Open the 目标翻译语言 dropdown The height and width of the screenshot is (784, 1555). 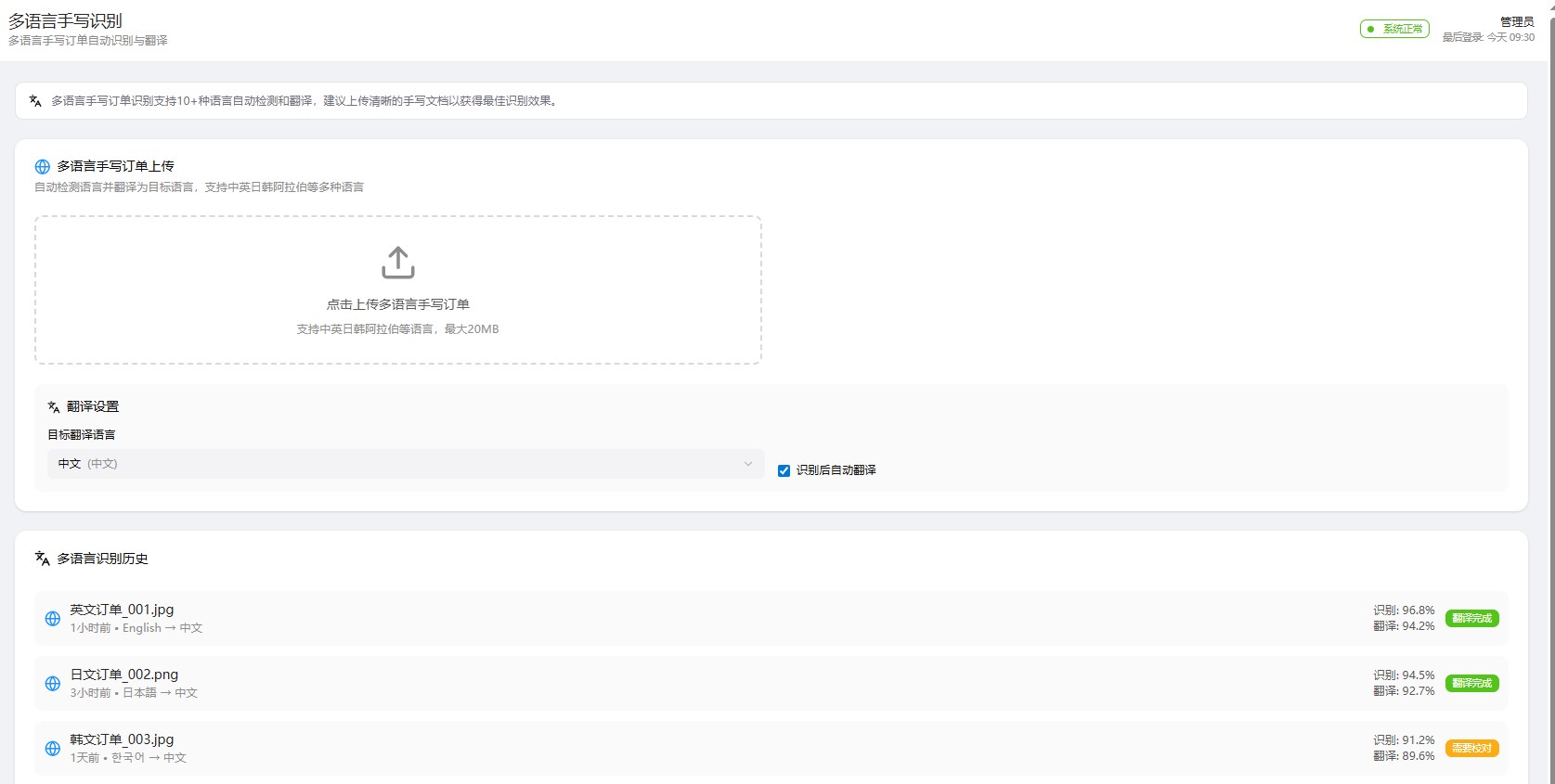click(405, 464)
